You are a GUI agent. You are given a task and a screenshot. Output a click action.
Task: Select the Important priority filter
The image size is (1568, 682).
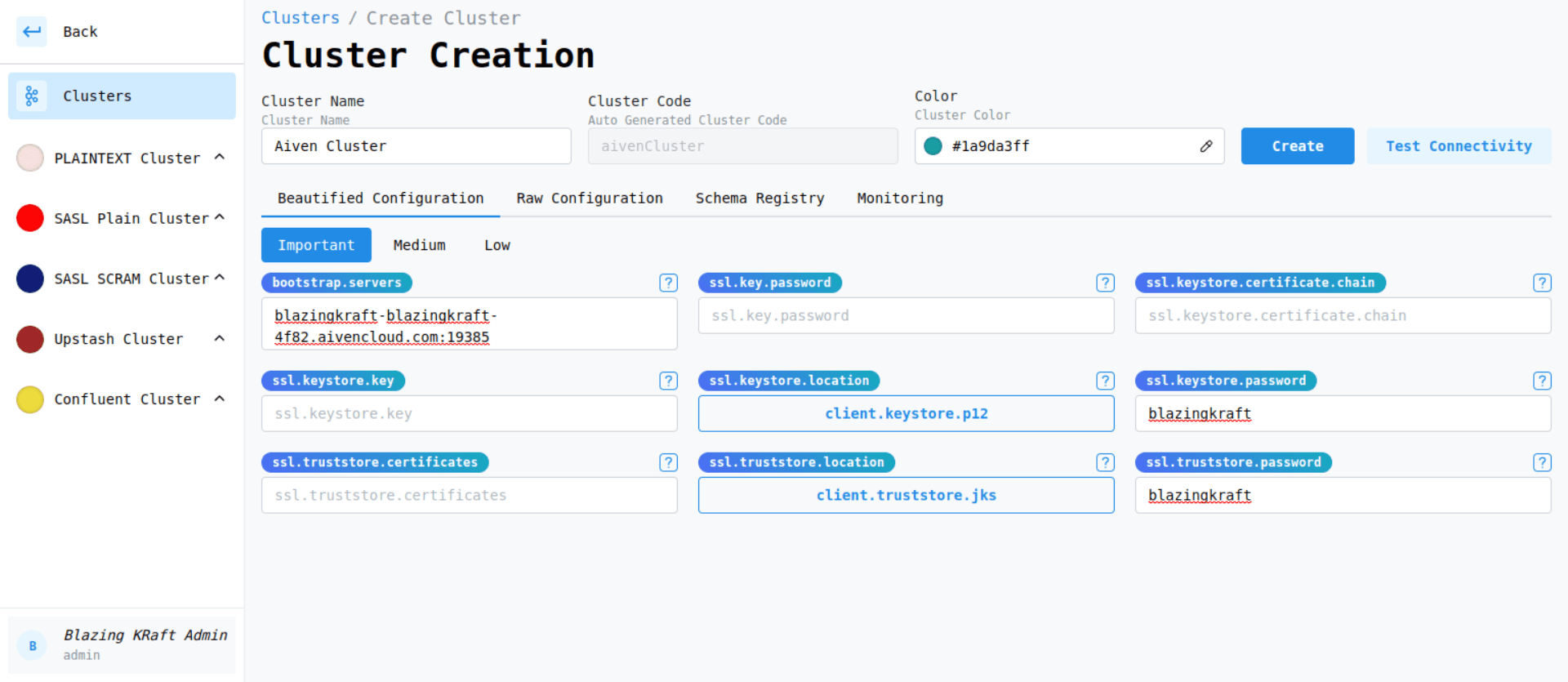pos(316,245)
